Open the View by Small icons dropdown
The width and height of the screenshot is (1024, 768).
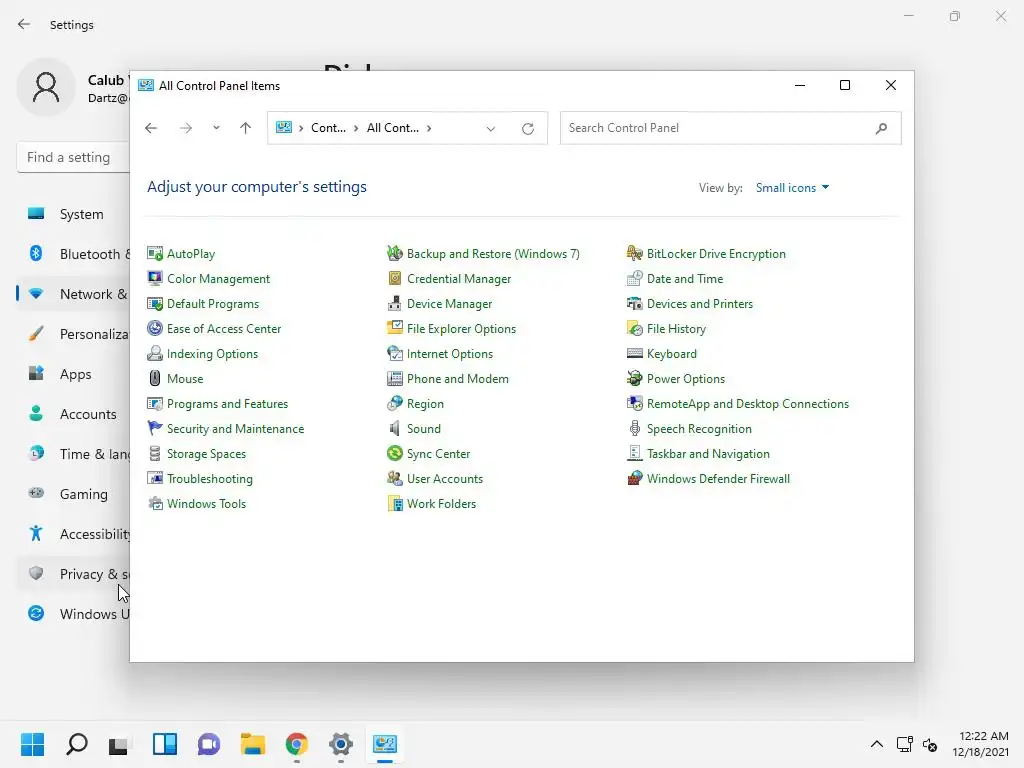792,187
